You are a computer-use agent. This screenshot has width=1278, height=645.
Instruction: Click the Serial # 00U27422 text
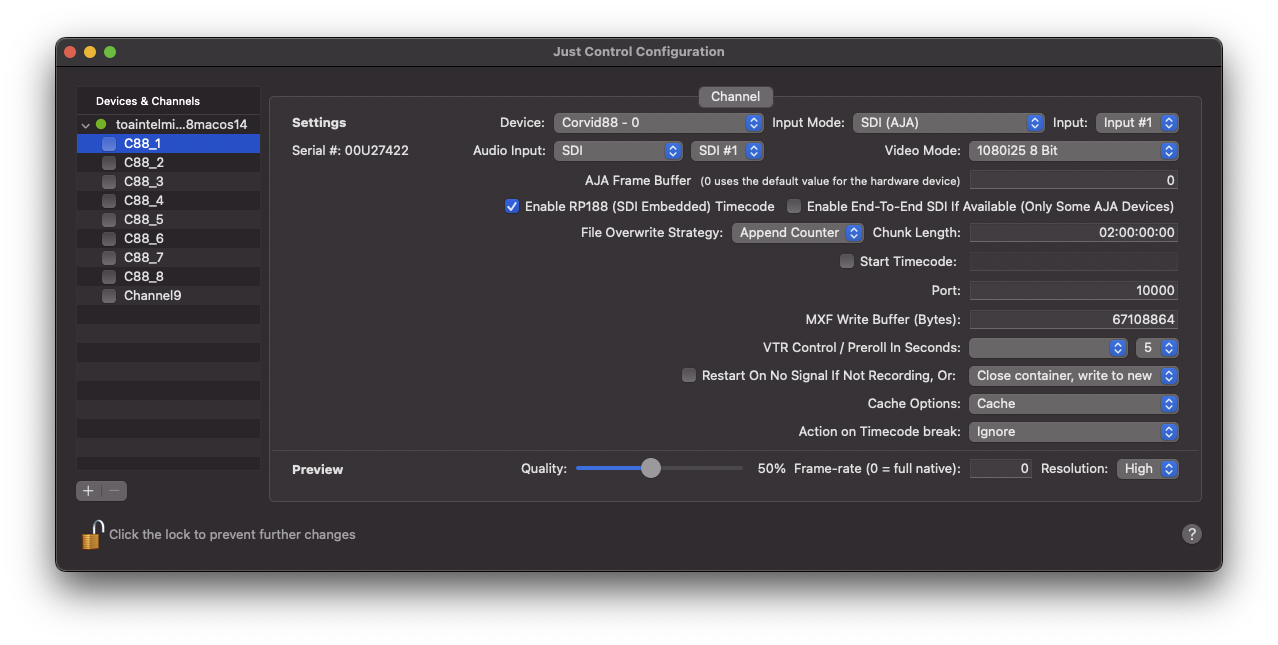(x=350, y=151)
